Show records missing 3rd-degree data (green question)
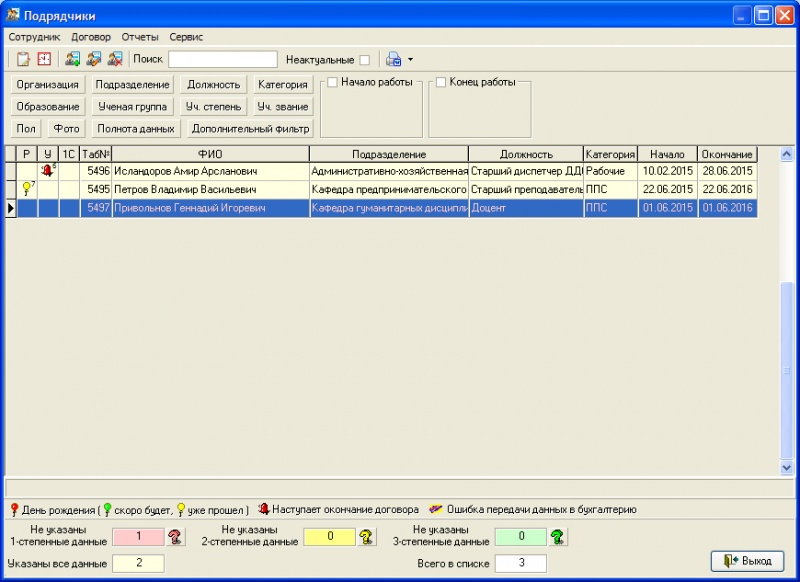The width and height of the screenshot is (800, 582). [x=557, y=537]
